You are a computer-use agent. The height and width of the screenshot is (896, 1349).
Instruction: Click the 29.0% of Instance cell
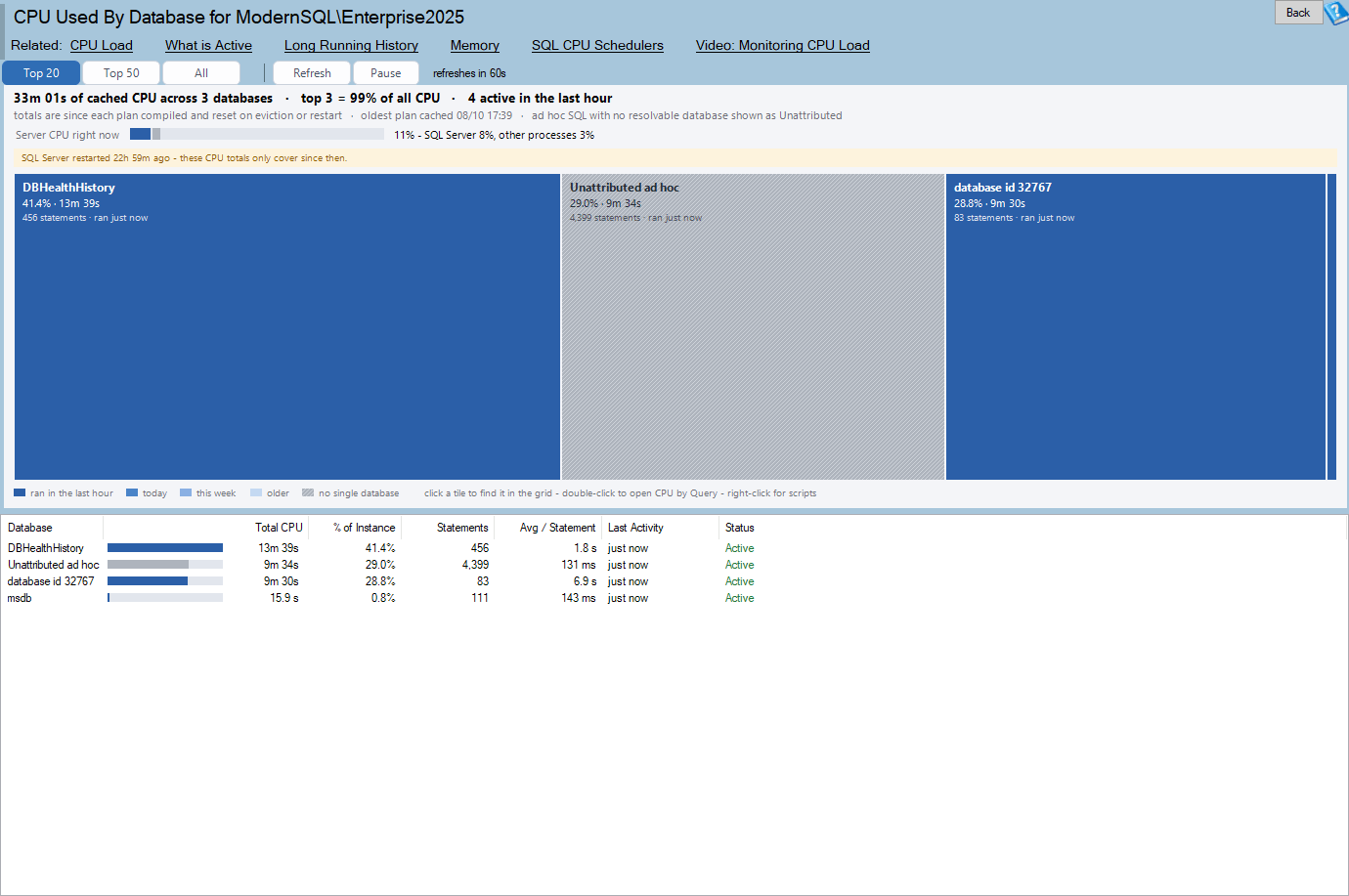click(380, 565)
